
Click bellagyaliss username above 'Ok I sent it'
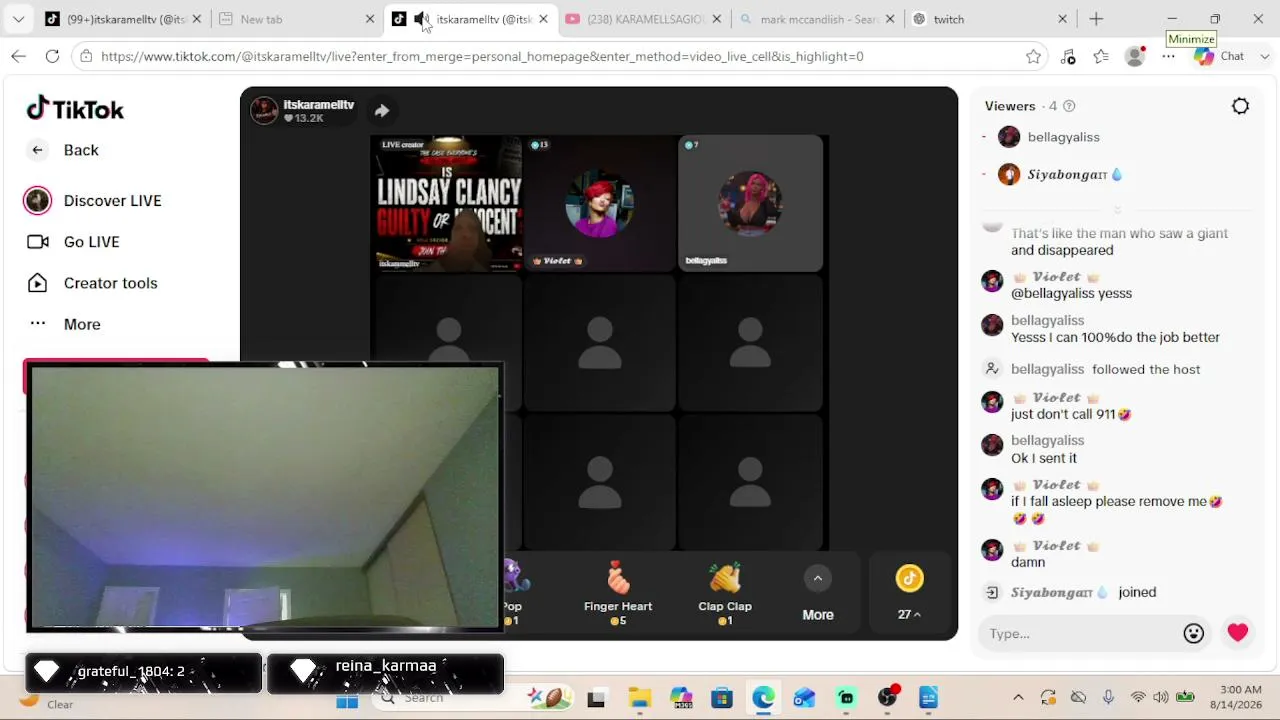coord(1047,440)
